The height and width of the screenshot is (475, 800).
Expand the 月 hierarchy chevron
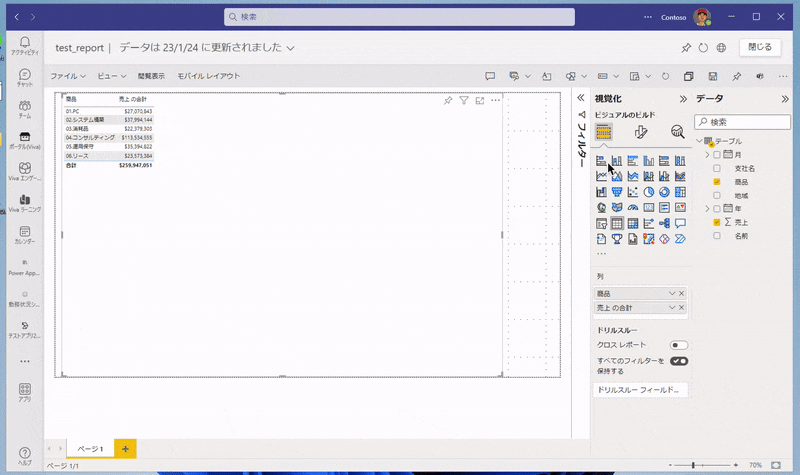pyautogui.click(x=707, y=155)
